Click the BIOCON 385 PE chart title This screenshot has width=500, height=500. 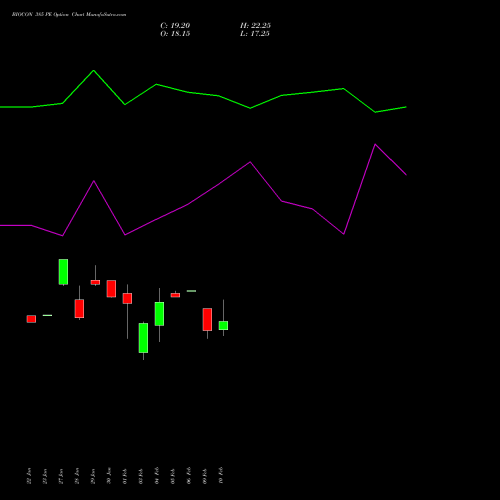69,15
